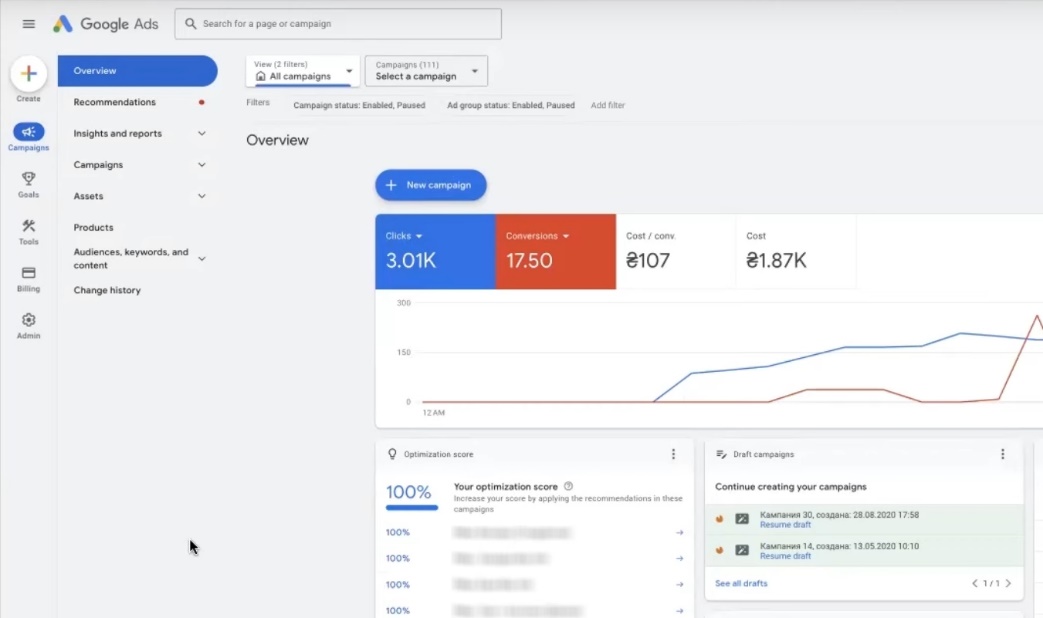Select Recommendations in the navigation
Image resolution: width=1043 pixels, height=618 pixels.
click(114, 102)
